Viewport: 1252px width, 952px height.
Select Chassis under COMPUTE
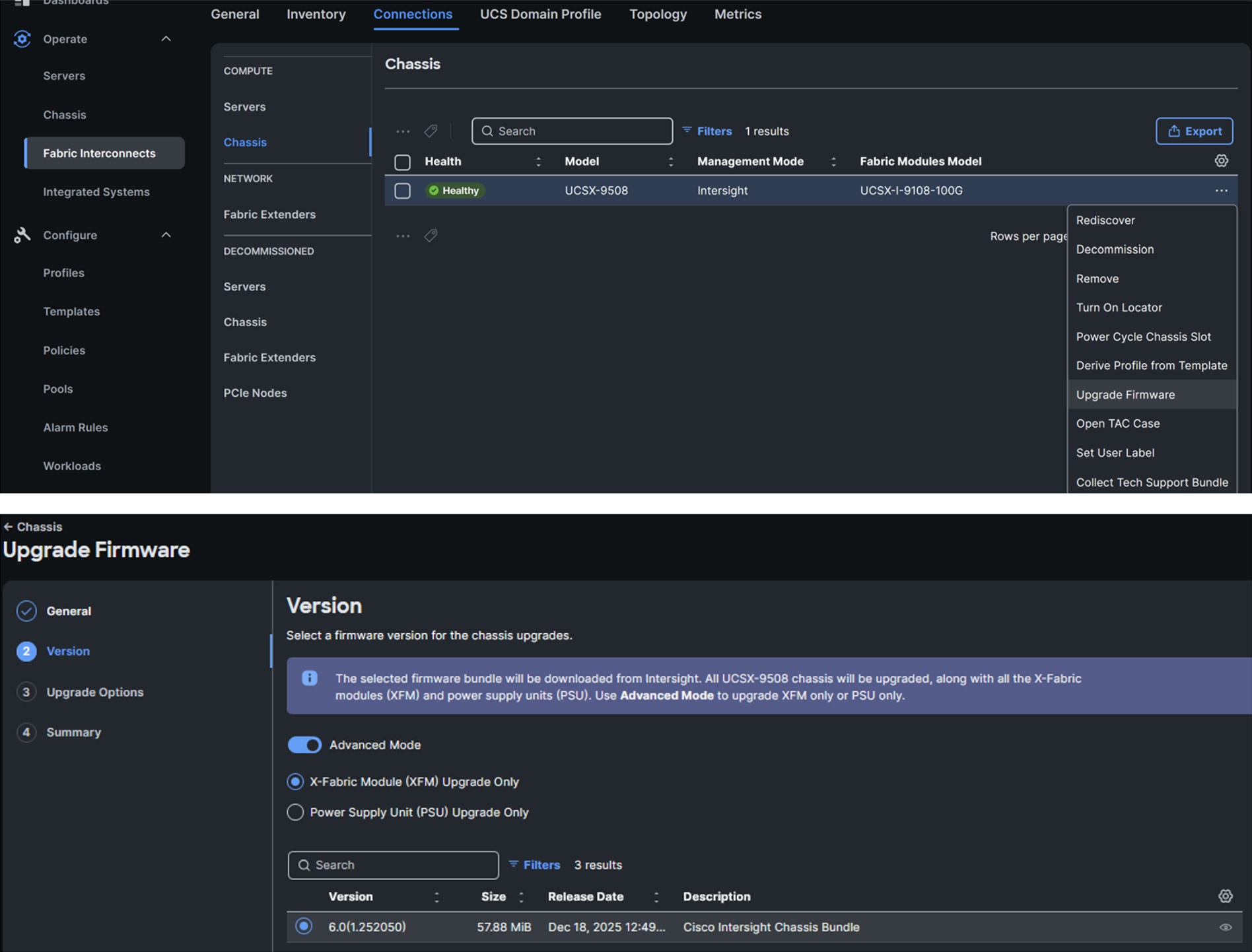[245, 143]
